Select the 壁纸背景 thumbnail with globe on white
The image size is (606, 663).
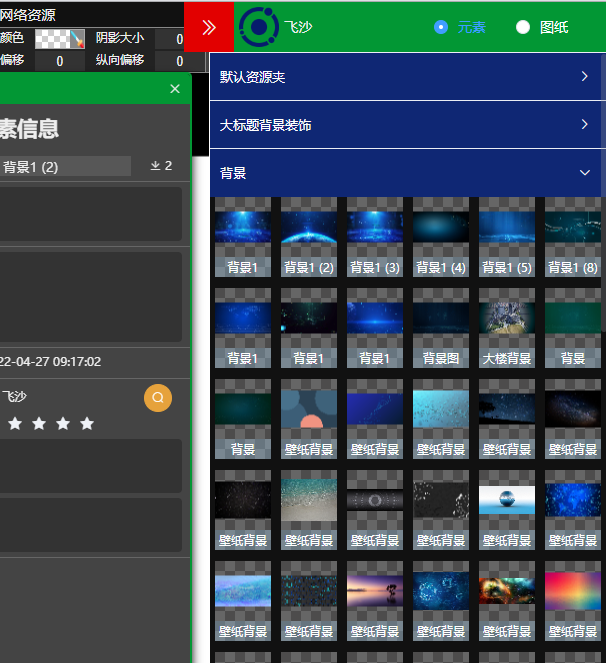[x=507, y=510]
